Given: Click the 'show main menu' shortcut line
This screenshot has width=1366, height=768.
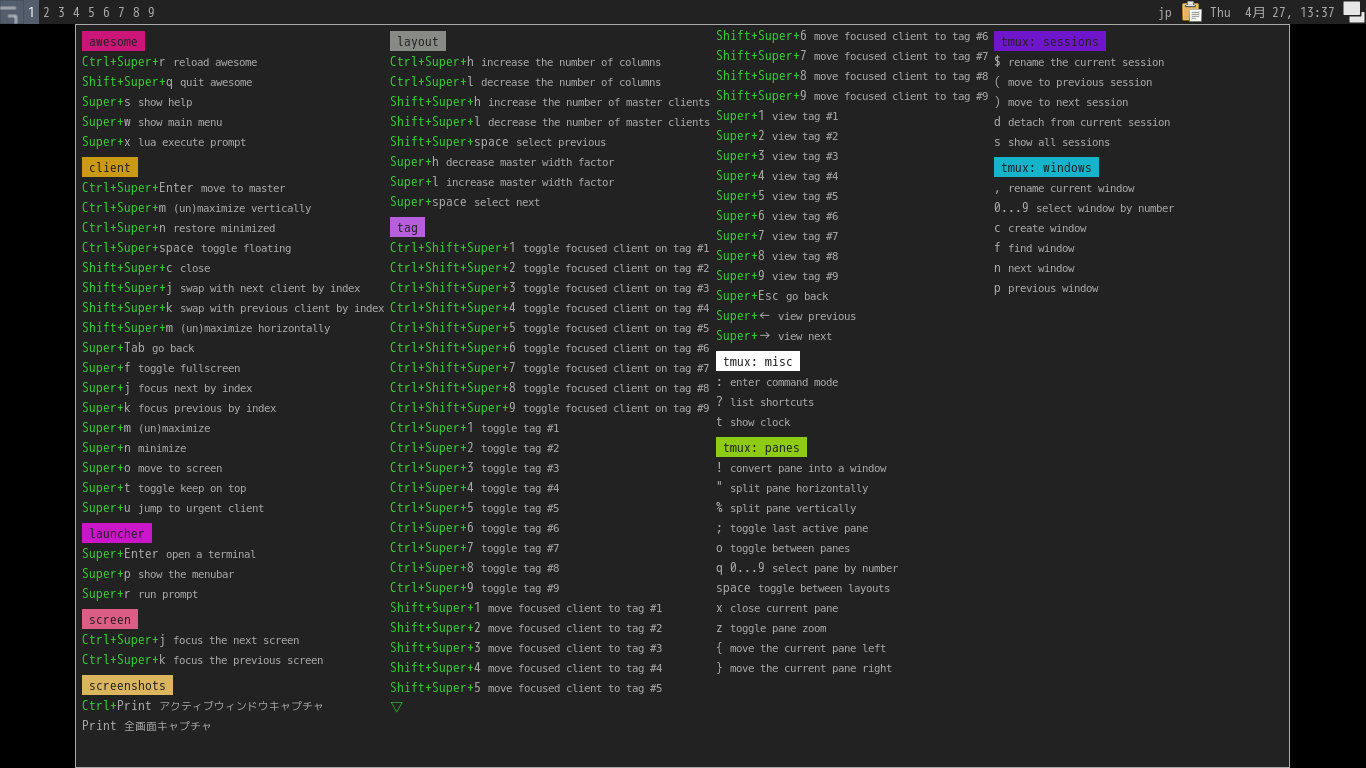Looking at the screenshot, I should click(x=152, y=122).
